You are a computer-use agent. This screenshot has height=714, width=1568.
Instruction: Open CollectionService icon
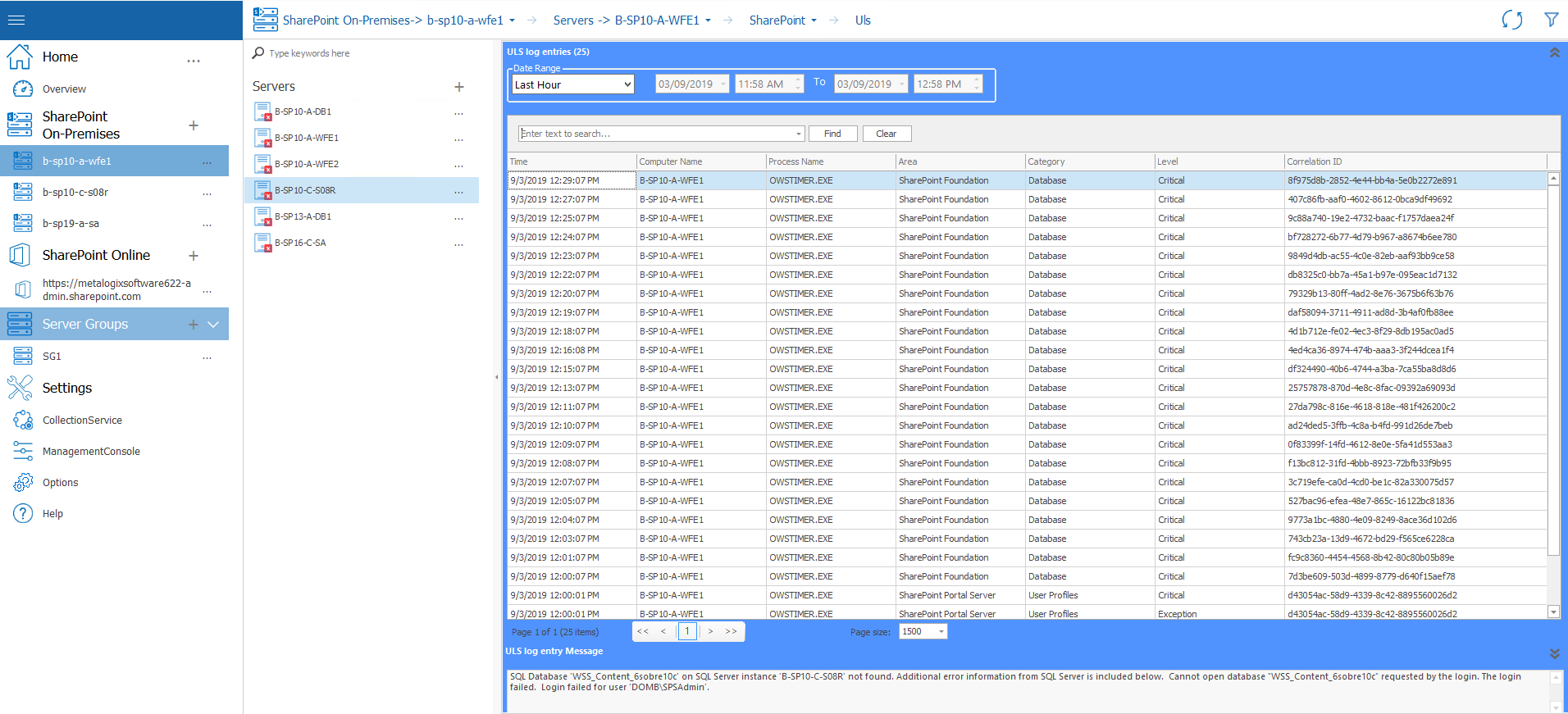coord(23,420)
